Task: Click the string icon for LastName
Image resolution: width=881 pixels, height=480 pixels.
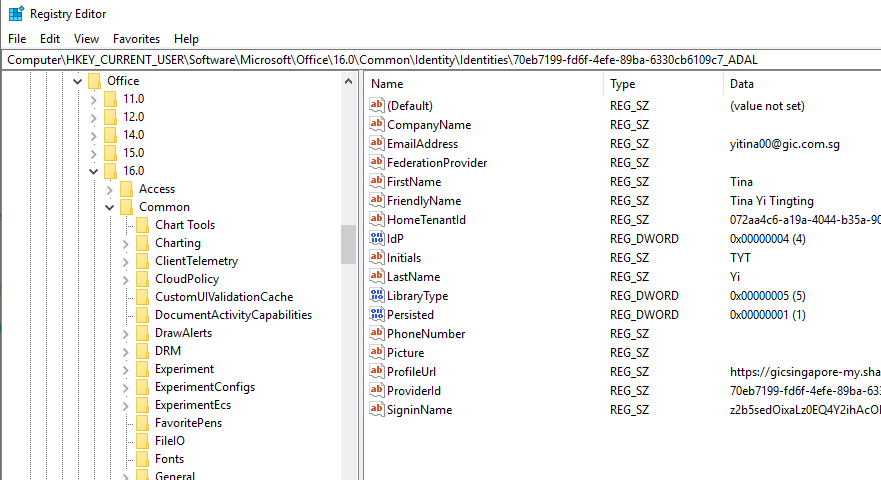Action: click(376, 277)
